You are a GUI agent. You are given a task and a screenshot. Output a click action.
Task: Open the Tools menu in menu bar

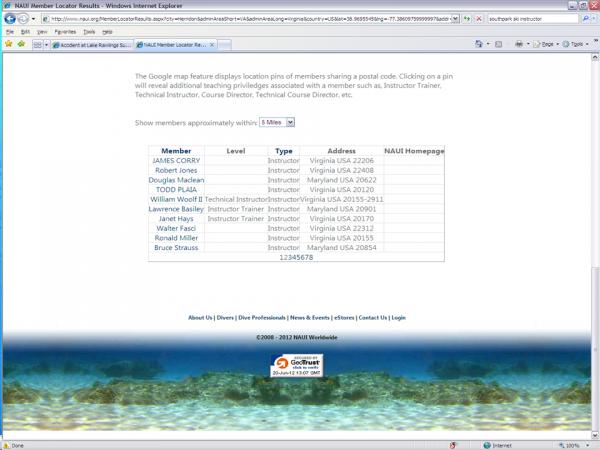[x=89, y=32]
